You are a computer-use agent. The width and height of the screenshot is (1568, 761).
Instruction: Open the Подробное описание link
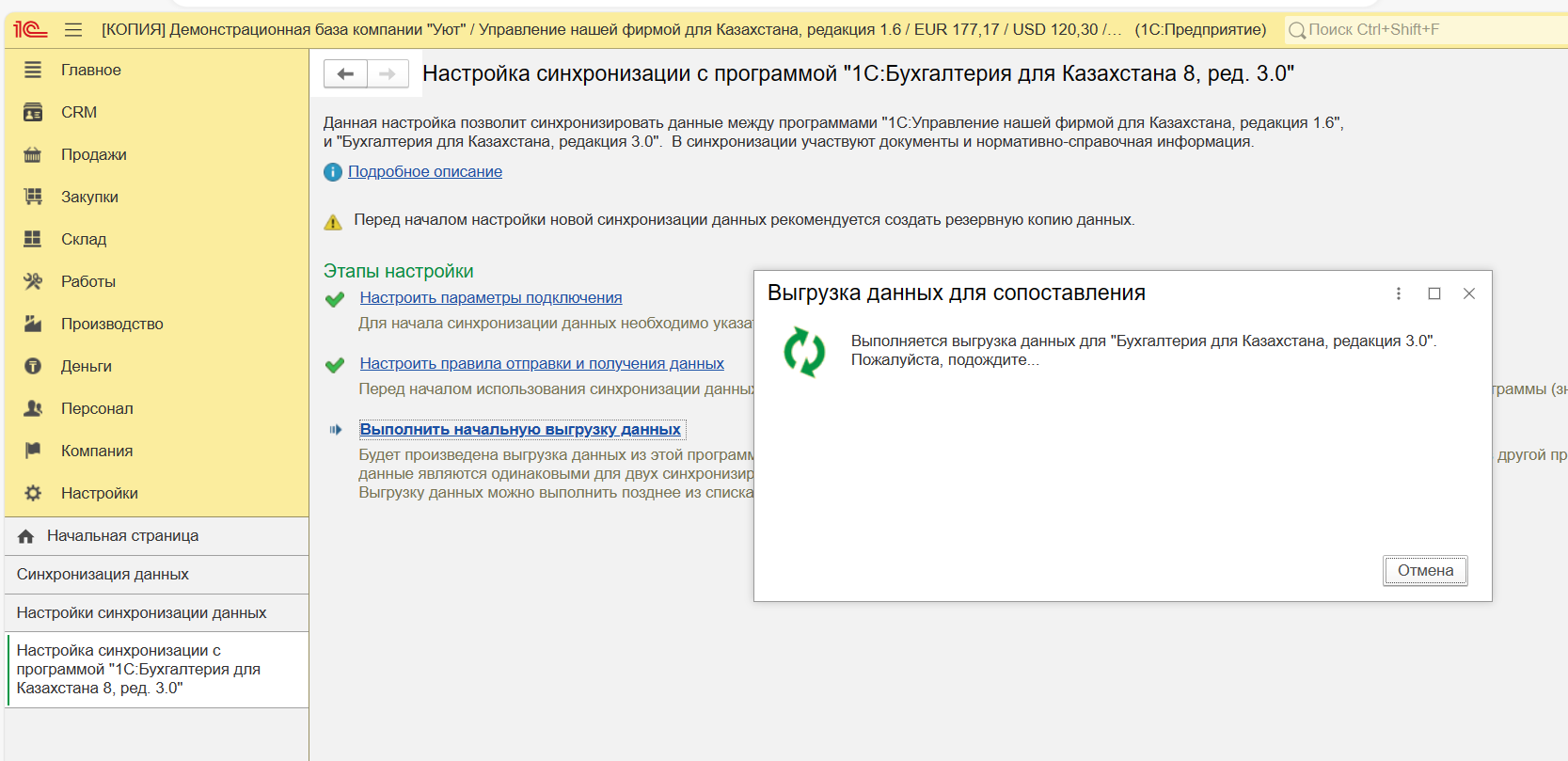click(x=425, y=171)
